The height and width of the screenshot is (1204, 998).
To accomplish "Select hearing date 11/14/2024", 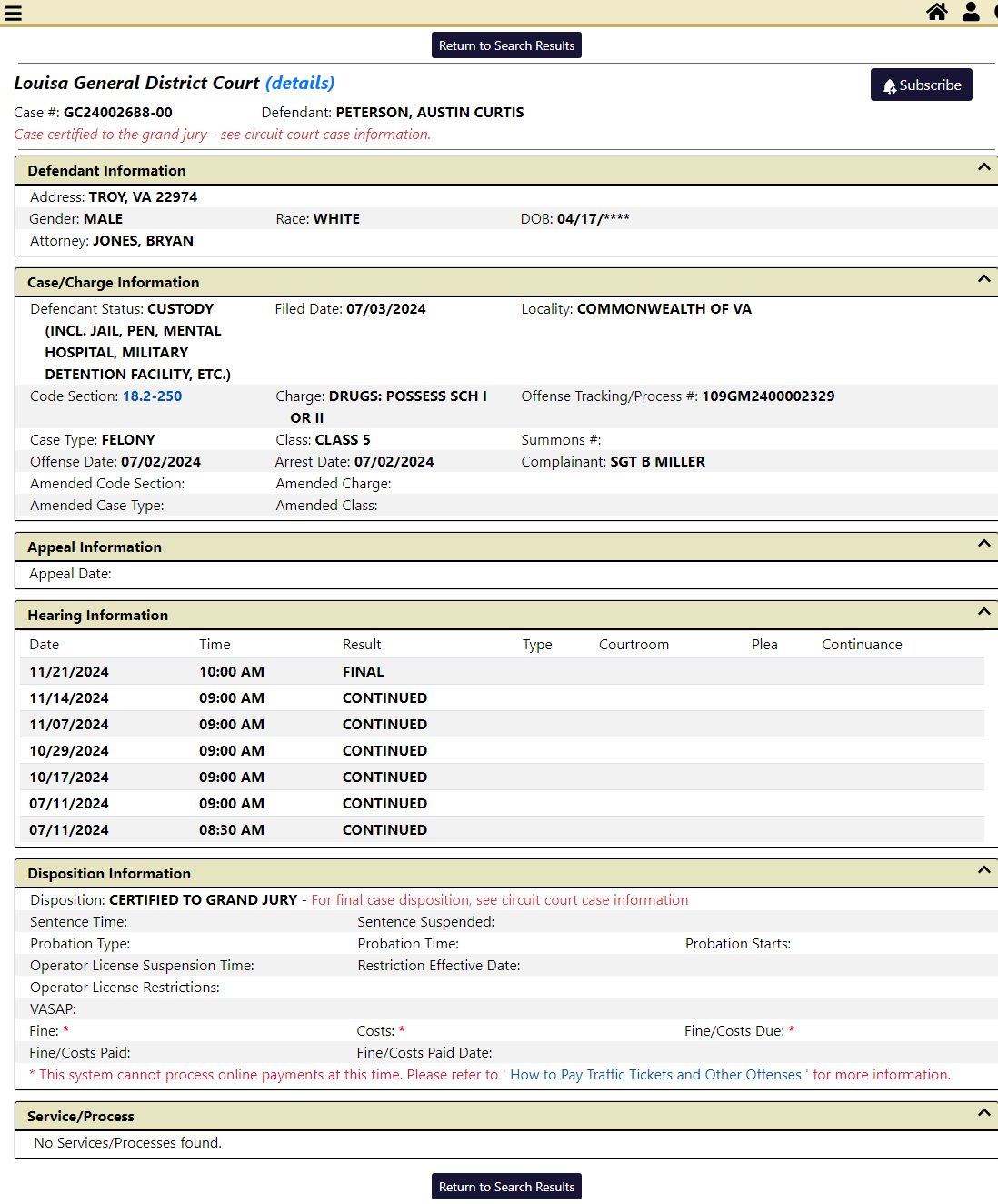I will 69,698.
